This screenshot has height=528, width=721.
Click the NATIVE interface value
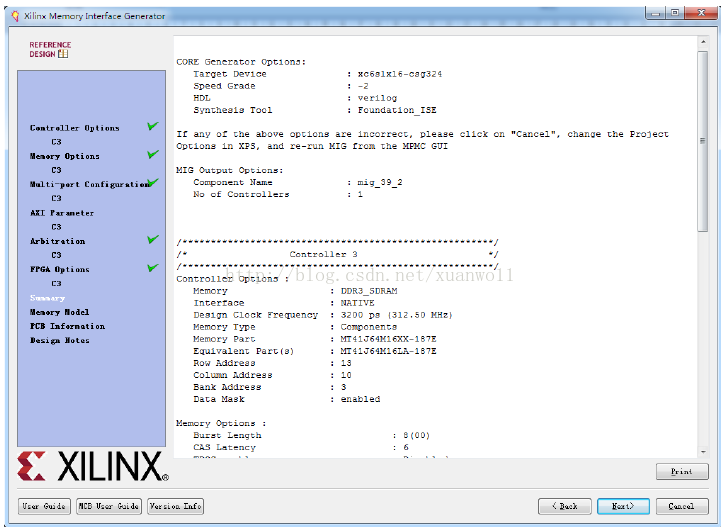(357, 303)
